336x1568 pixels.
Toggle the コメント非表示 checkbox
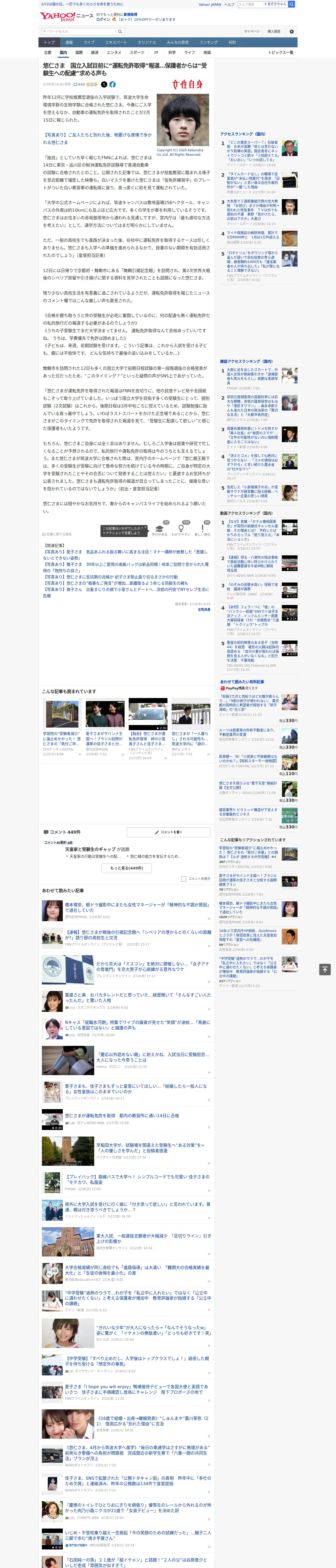click(x=183, y=878)
